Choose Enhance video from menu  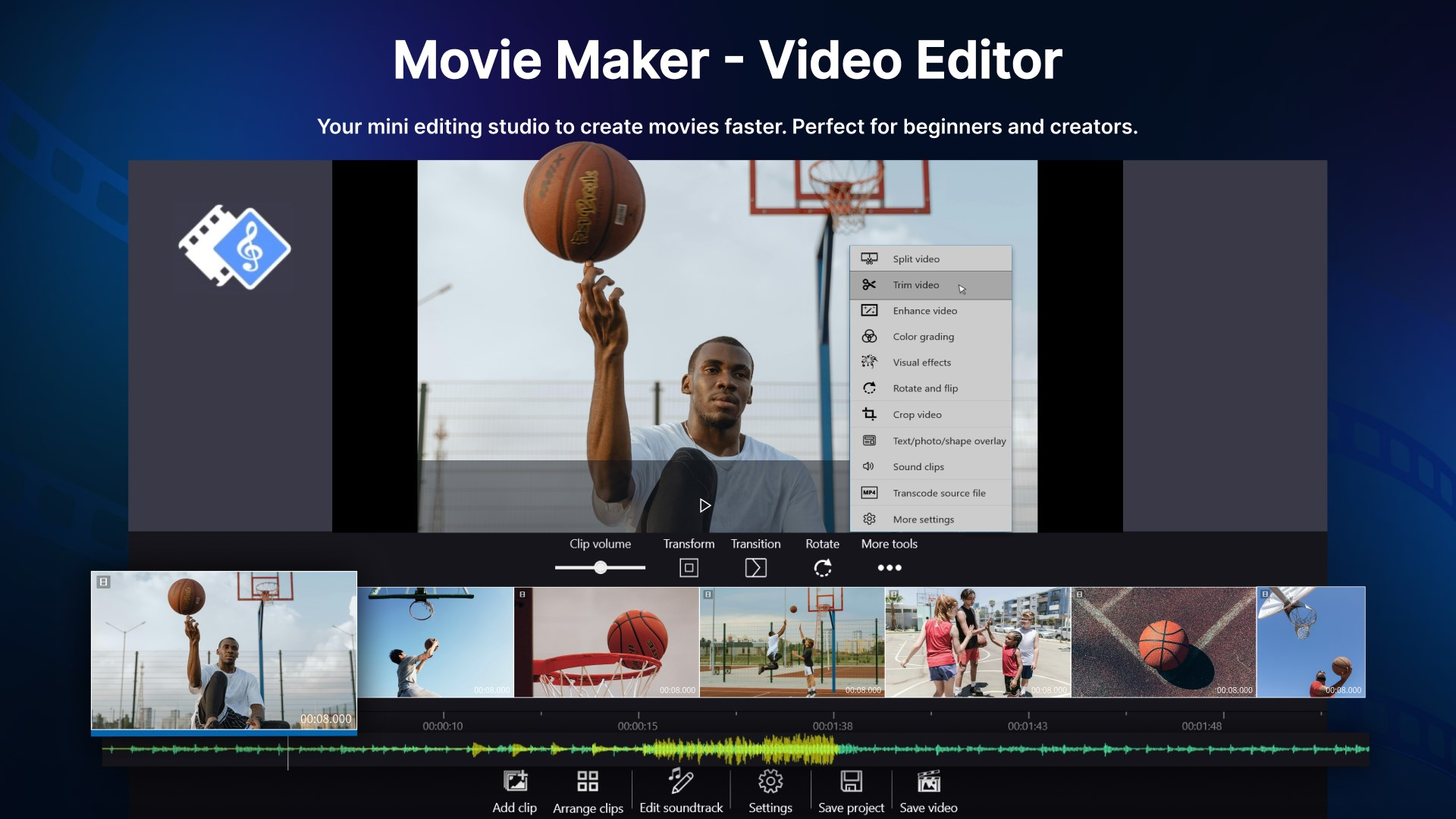tap(930, 310)
